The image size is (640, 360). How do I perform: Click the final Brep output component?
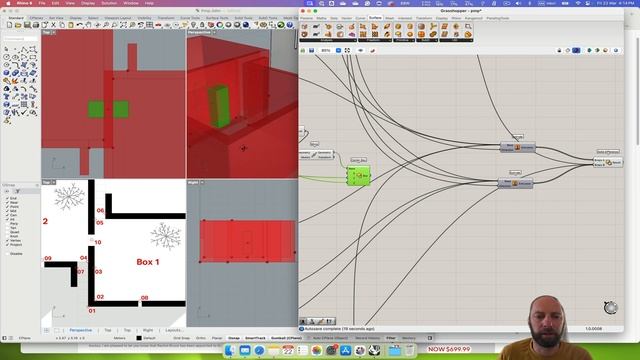pyautogui.click(x=608, y=162)
